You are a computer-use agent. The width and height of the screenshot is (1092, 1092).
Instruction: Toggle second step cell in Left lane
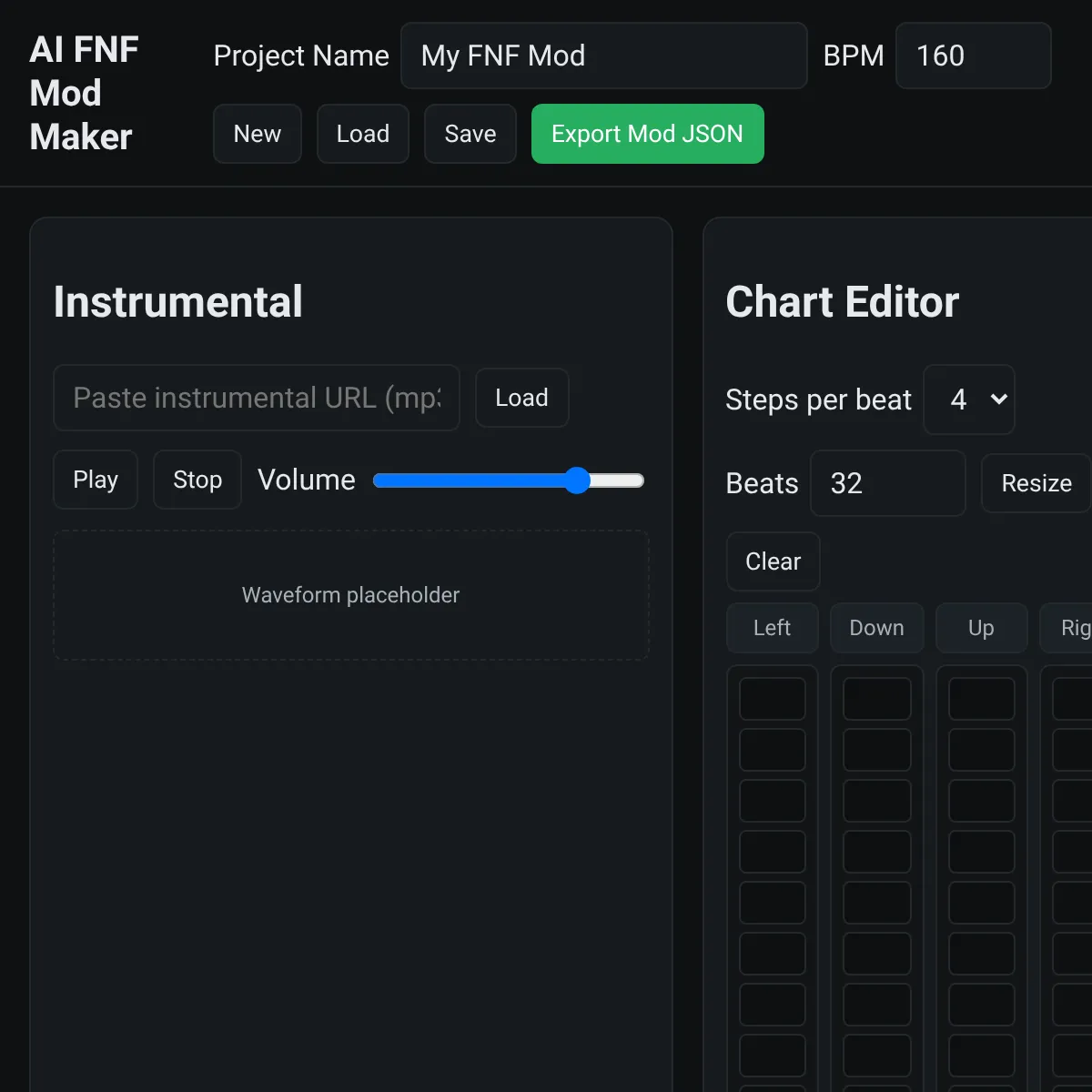pos(773,750)
